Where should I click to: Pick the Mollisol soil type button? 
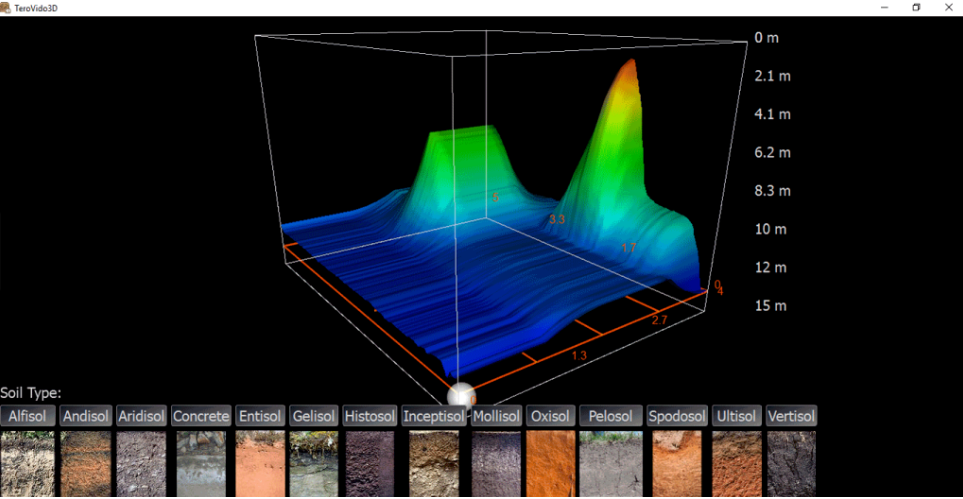496,416
